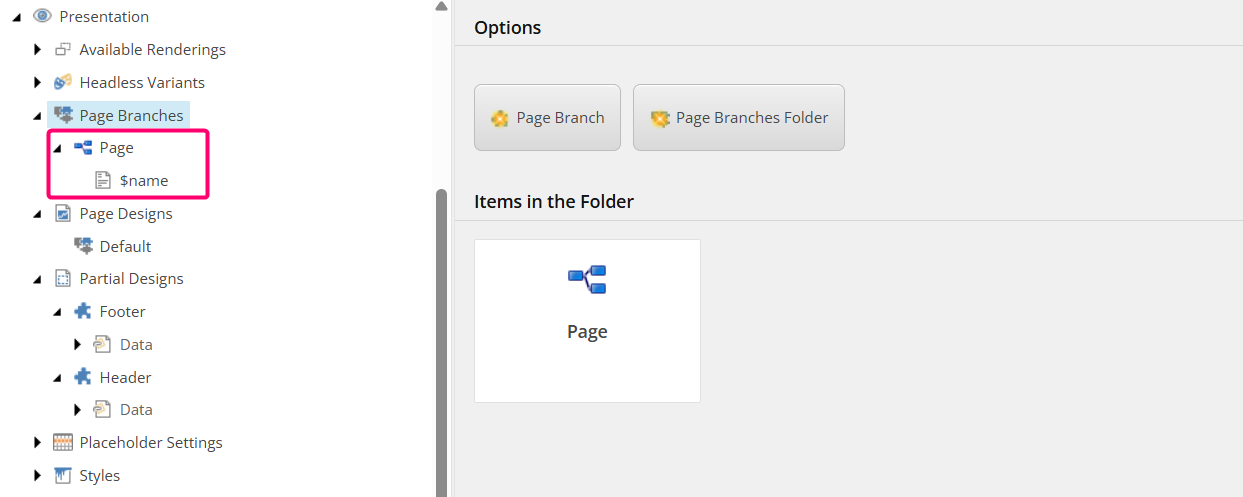Expand the Data node under Footer
Image resolution: width=1243 pixels, height=497 pixels.
(77, 344)
